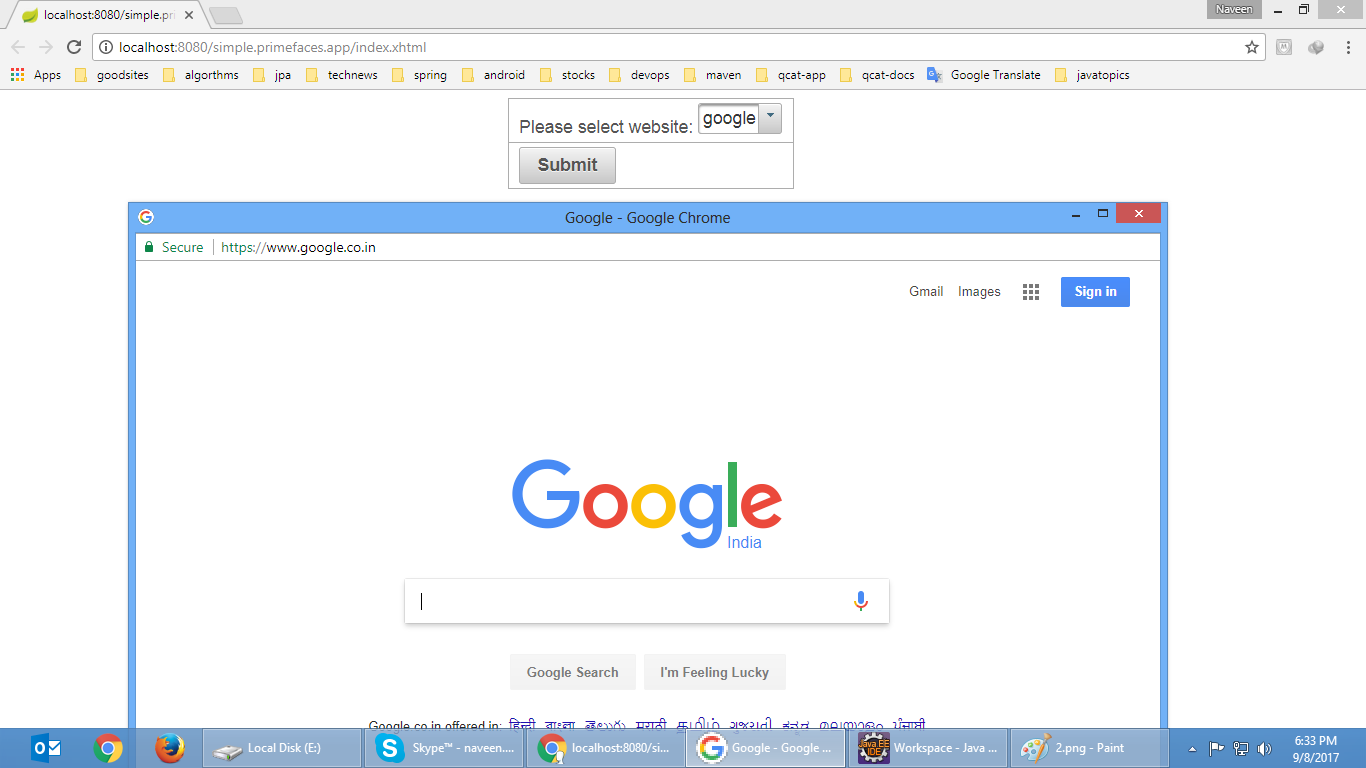1366x768 pixels.
Task: Open network status in system tray
Action: pyautogui.click(x=1241, y=748)
